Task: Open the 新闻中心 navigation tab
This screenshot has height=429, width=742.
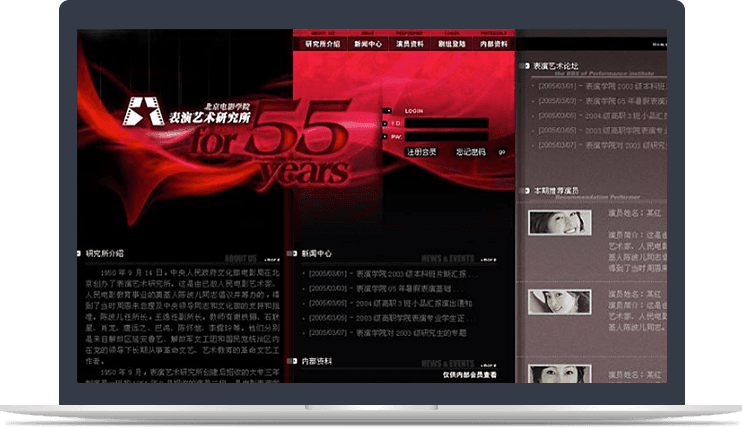Action: [368, 44]
